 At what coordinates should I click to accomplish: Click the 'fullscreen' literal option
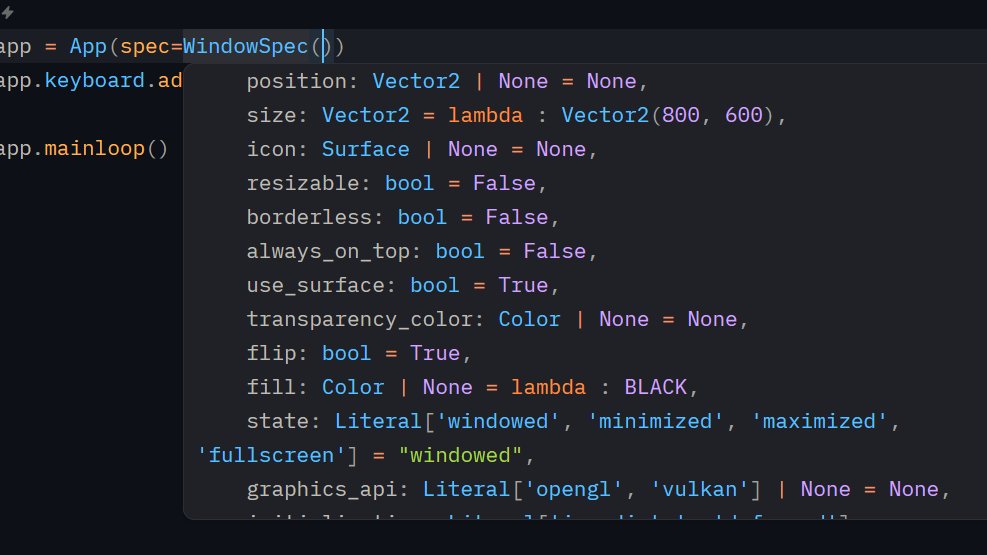(x=271, y=455)
